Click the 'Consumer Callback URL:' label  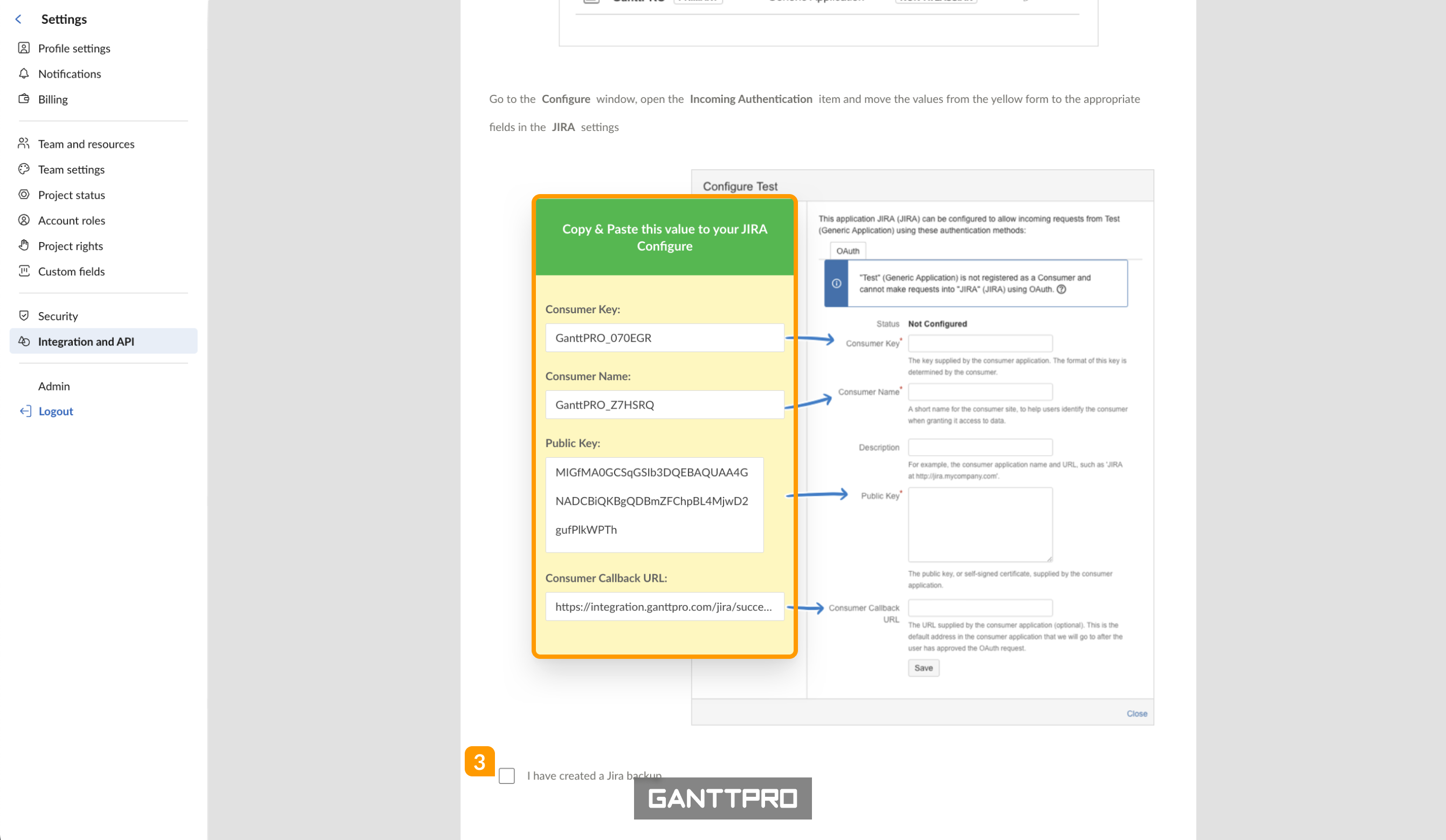(x=606, y=578)
